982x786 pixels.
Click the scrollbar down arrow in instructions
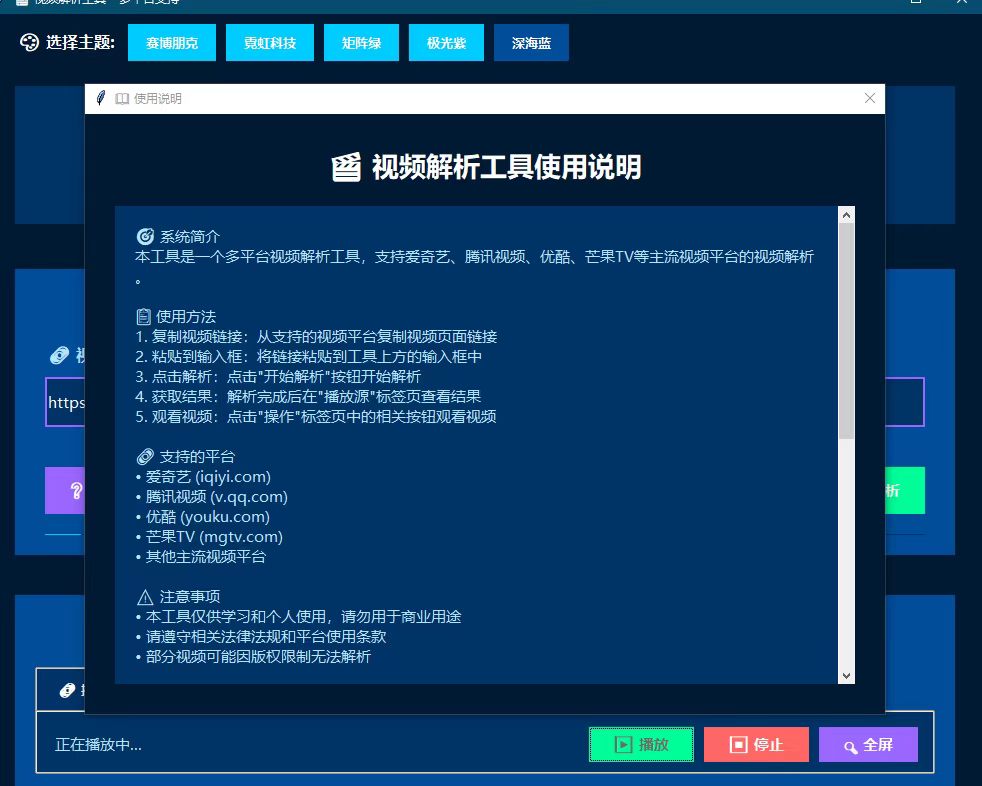click(x=846, y=676)
